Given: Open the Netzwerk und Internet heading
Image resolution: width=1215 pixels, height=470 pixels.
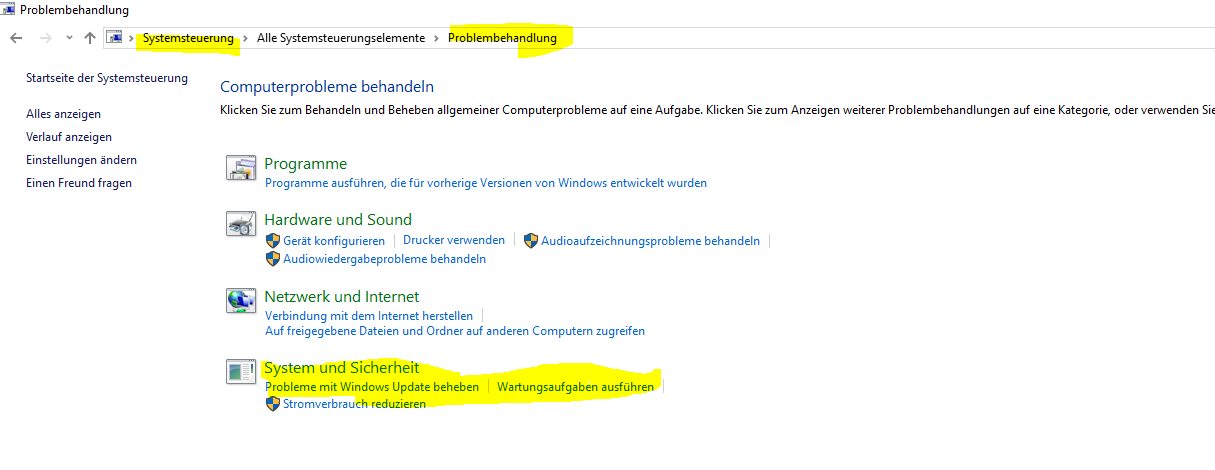Looking at the screenshot, I should tap(342, 297).
